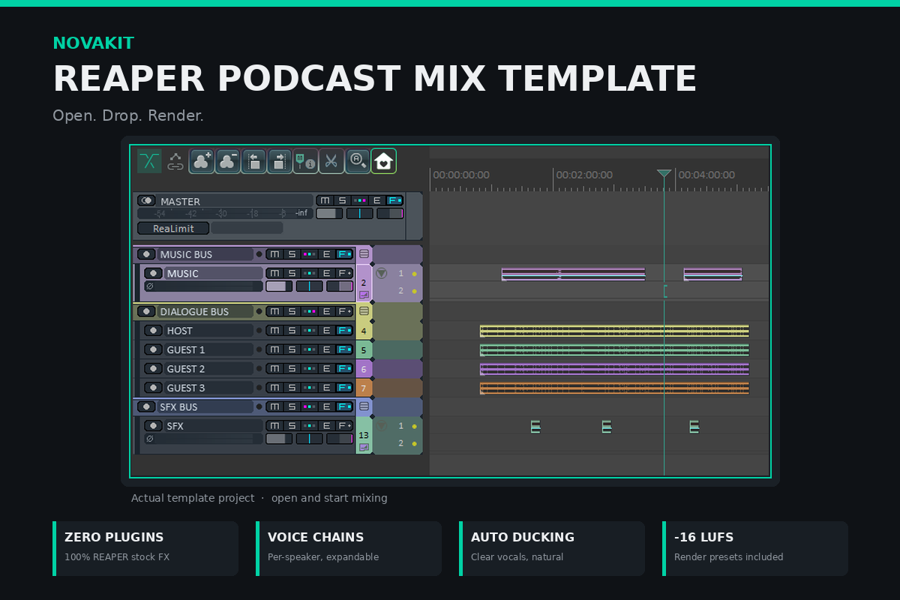Click the home heart toolbar icon
Viewport: 900px width, 600px height.
click(x=383, y=161)
